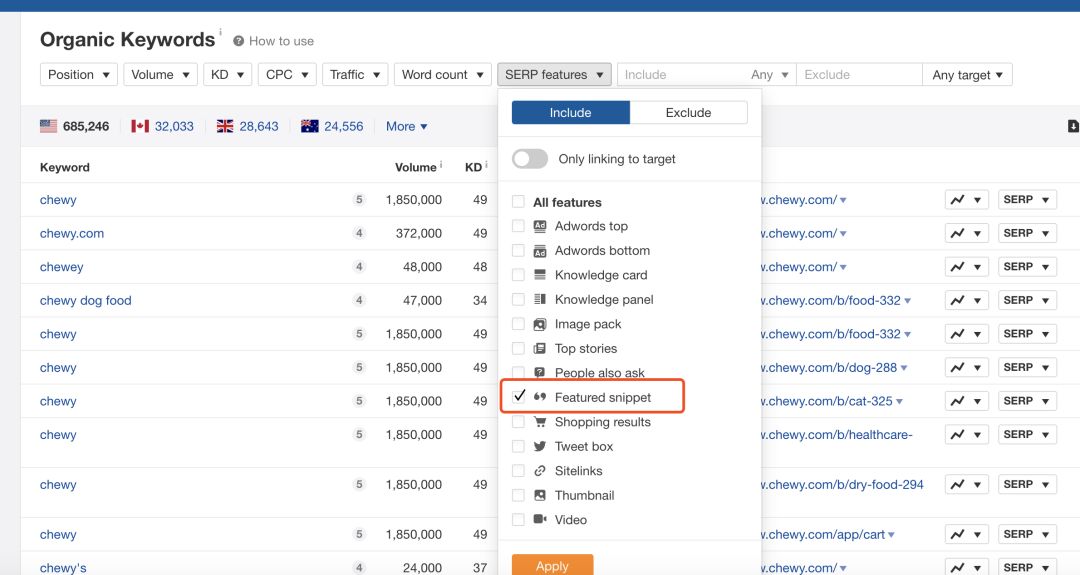
Task: Click the How to use help icon
Action: pyautogui.click(x=239, y=41)
